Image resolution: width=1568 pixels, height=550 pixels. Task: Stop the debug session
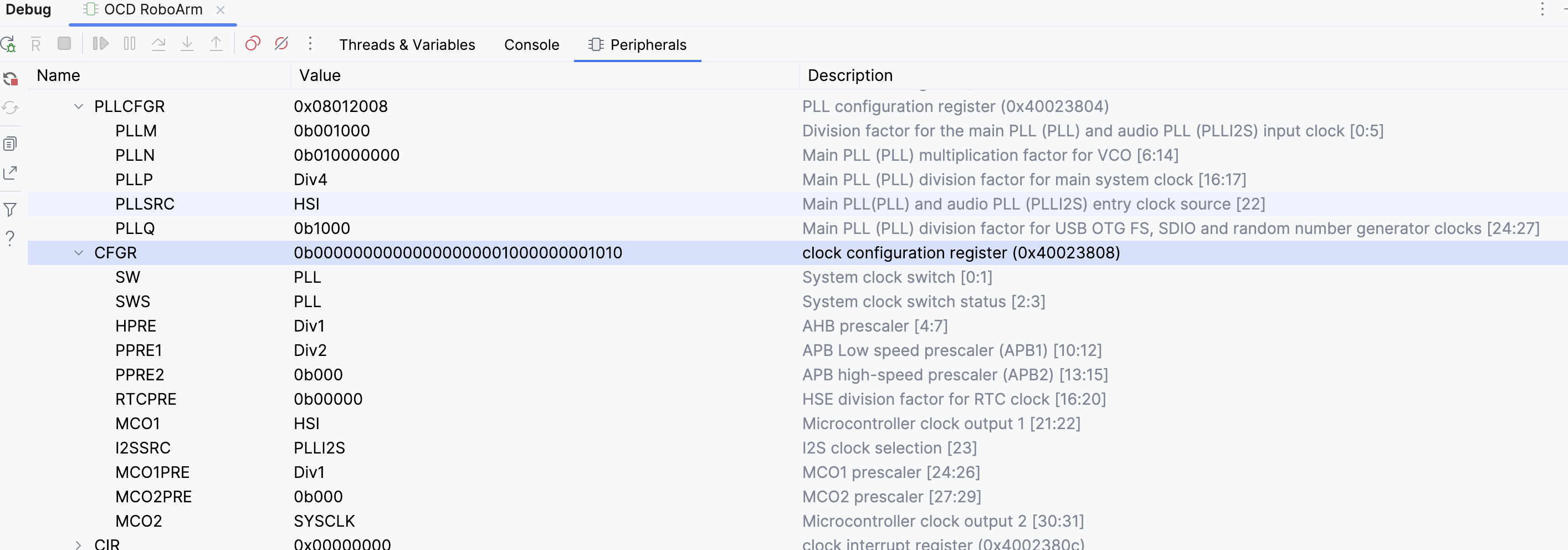(64, 44)
